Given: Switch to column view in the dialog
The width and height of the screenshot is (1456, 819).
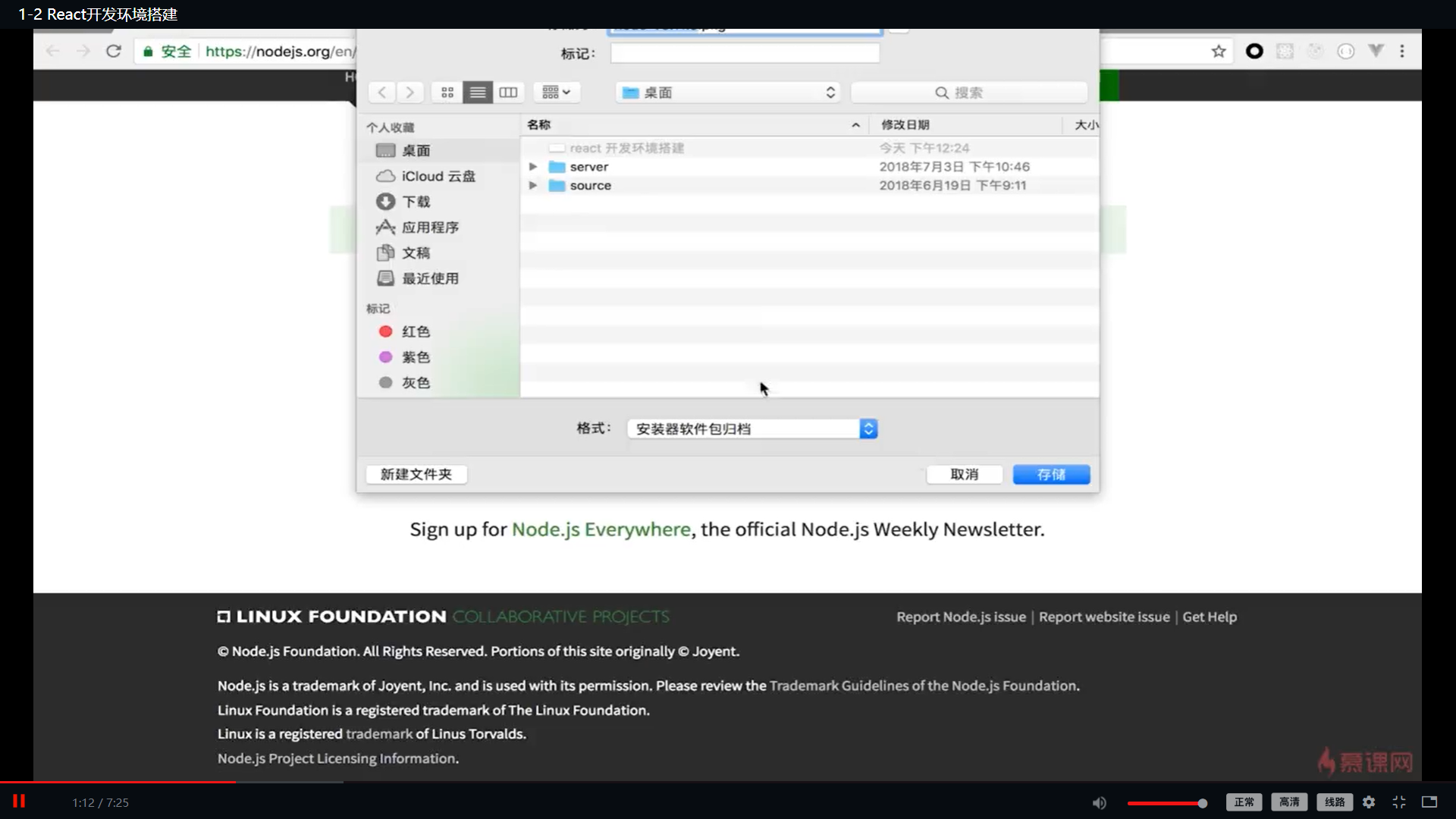Looking at the screenshot, I should click(507, 92).
